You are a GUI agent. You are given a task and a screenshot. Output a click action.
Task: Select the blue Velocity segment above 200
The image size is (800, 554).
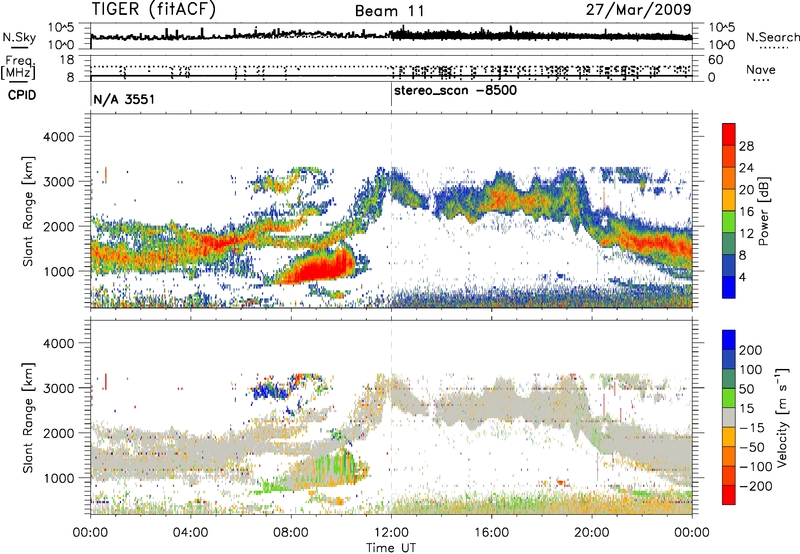729,340
